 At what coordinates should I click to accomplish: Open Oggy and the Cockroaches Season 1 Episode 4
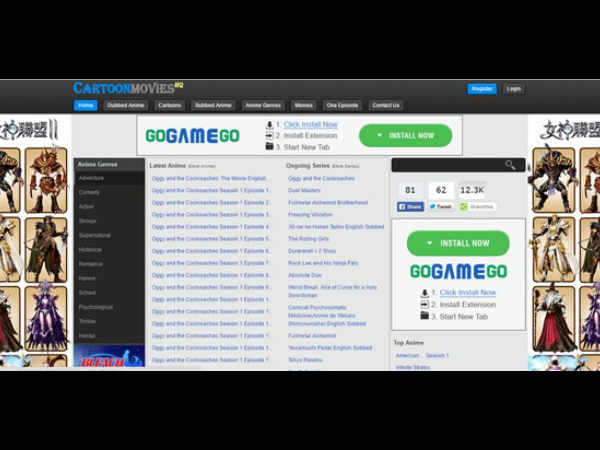pos(211,227)
